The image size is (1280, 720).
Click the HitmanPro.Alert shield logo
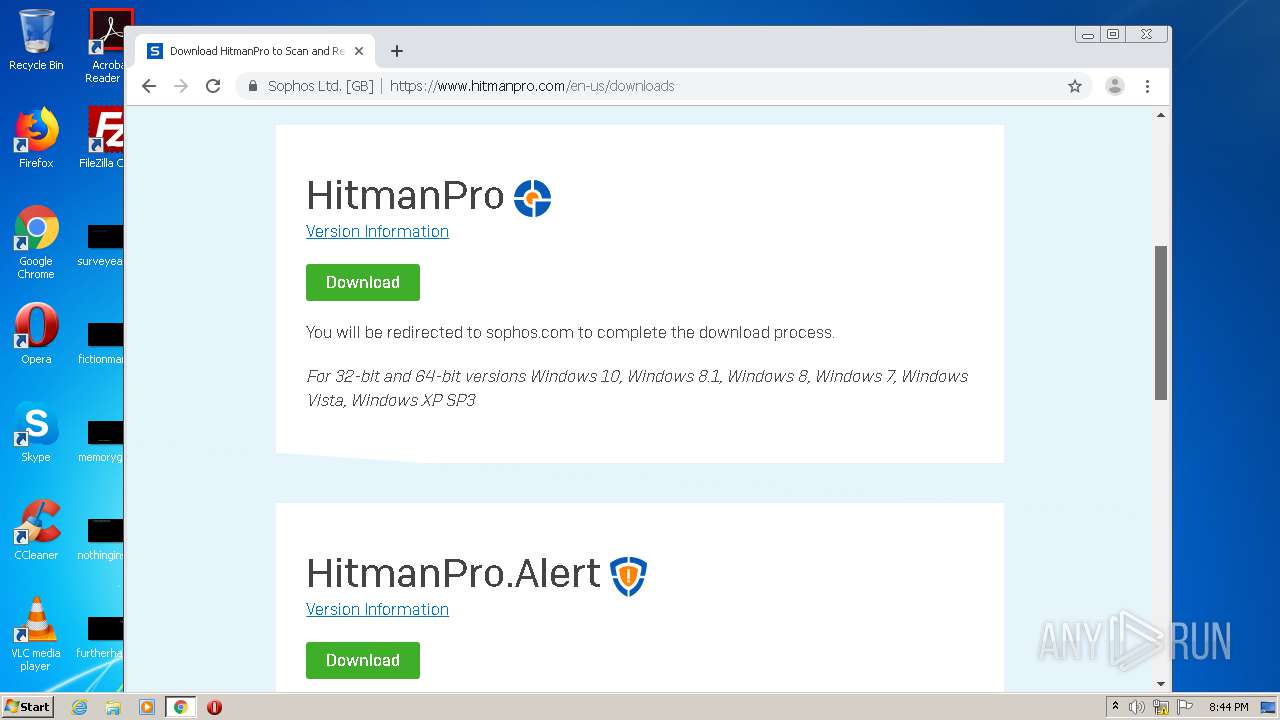pos(628,576)
